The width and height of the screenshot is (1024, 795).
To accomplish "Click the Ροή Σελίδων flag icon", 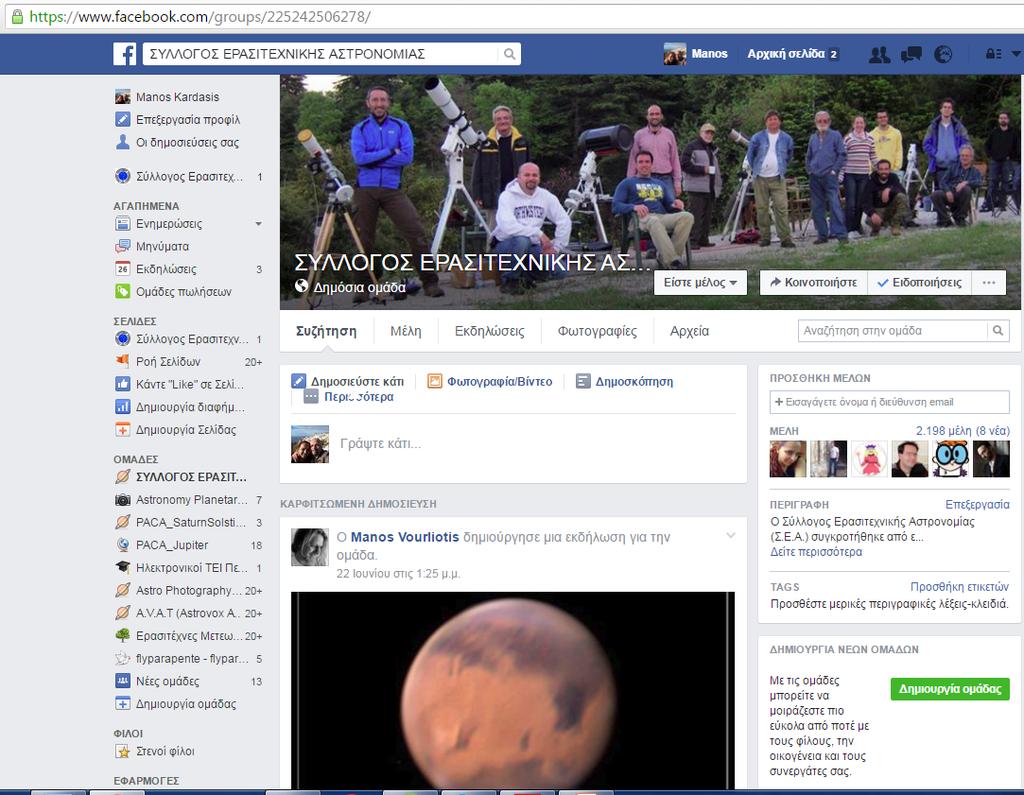I will pos(123,361).
